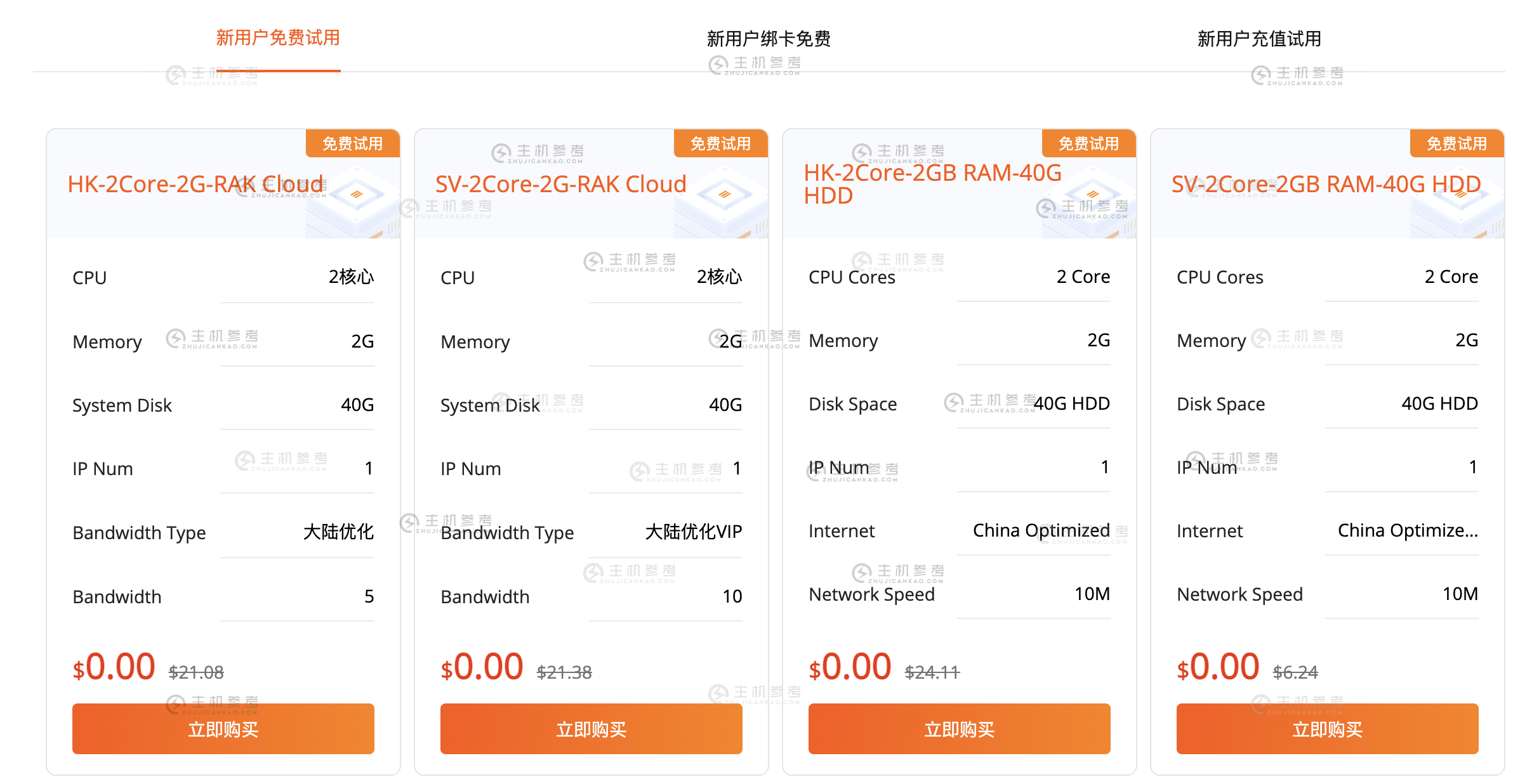Click Bandwidth value 10
Image resolution: width=1513 pixels, height=784 pixels.
click(732, 596)
